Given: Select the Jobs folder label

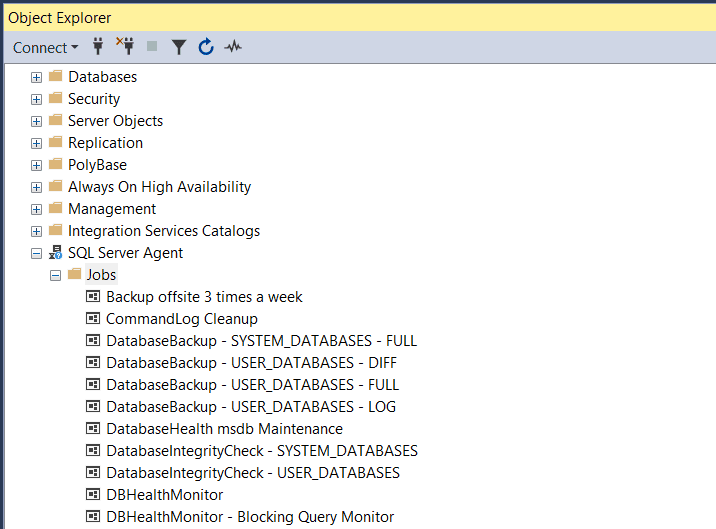Looking at the screenshot, I should pos(101,275).
